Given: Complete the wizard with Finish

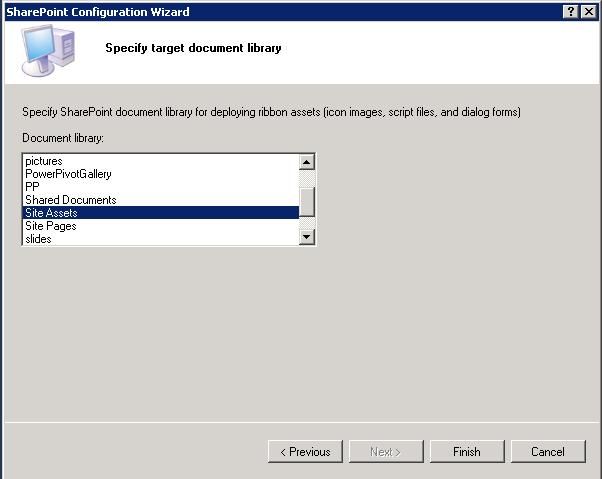Looking at the screenshot, I should [467, 452].
